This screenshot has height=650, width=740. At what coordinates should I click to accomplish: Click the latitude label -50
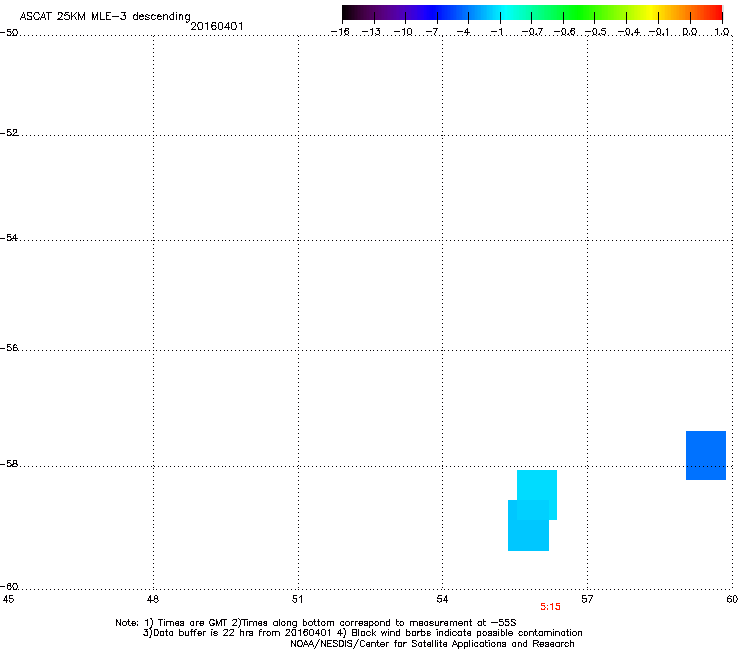9,33
